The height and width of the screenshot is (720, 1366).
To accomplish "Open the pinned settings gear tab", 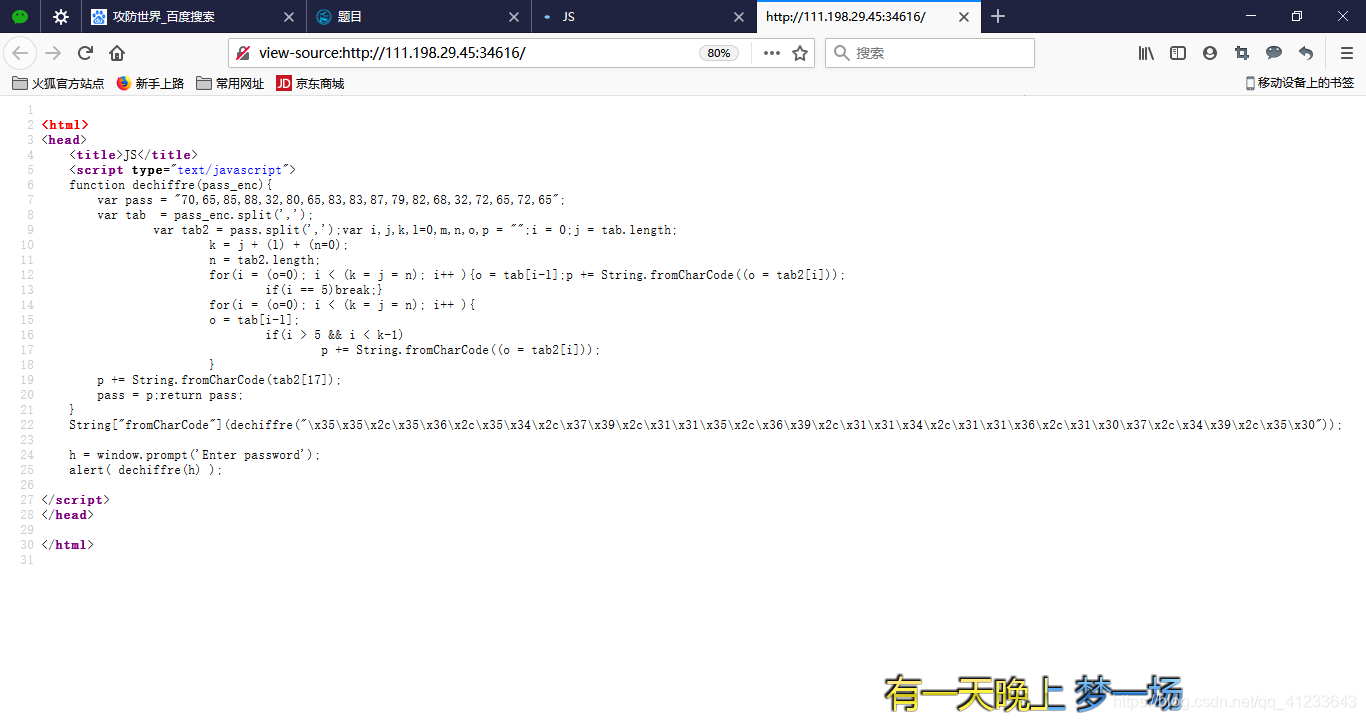I will [61, 17].
